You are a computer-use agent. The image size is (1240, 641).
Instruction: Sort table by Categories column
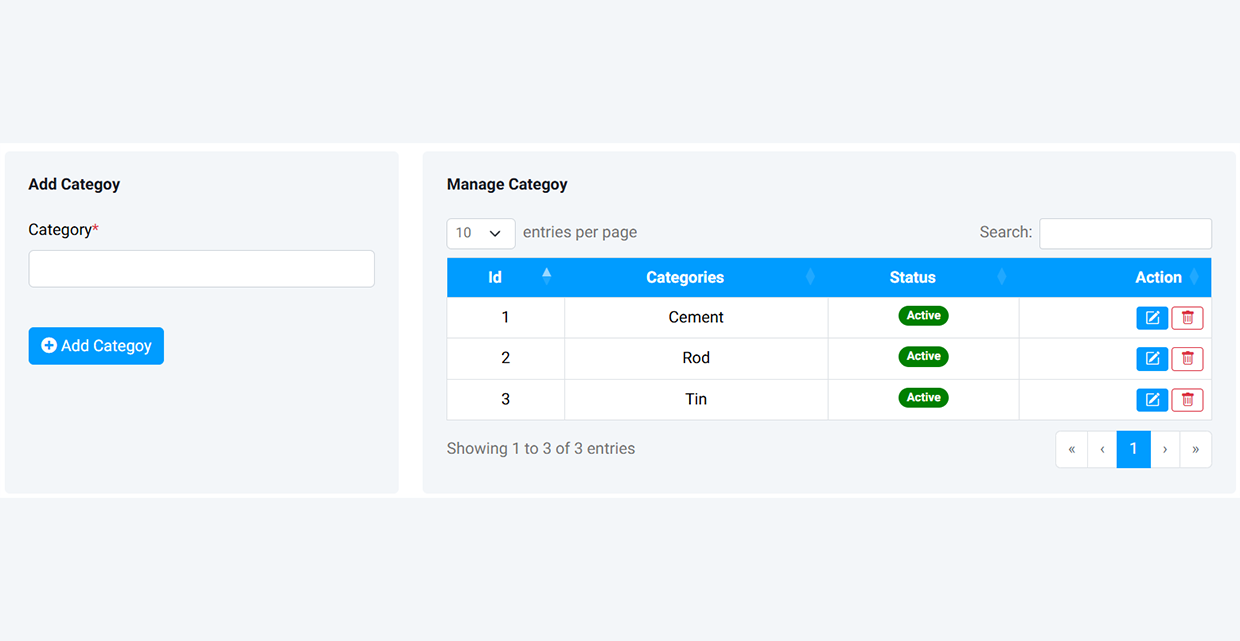coord(696,277)
